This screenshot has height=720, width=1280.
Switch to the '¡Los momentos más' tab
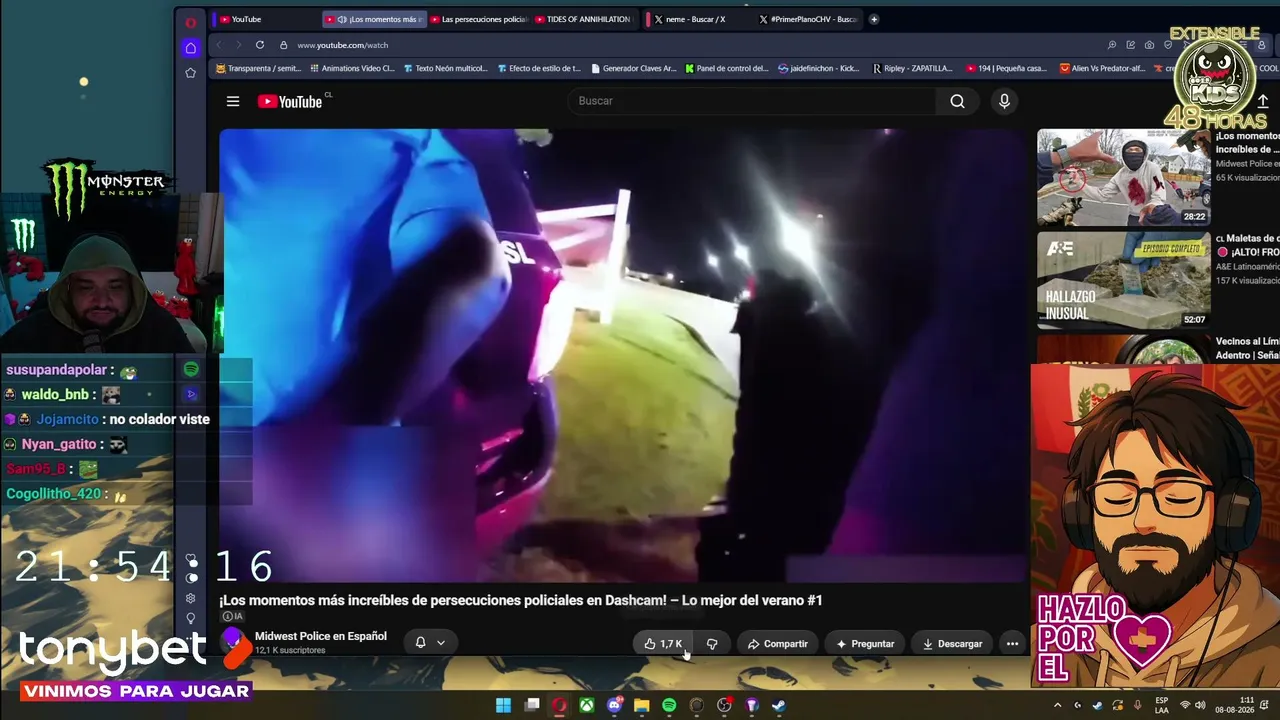375,19
